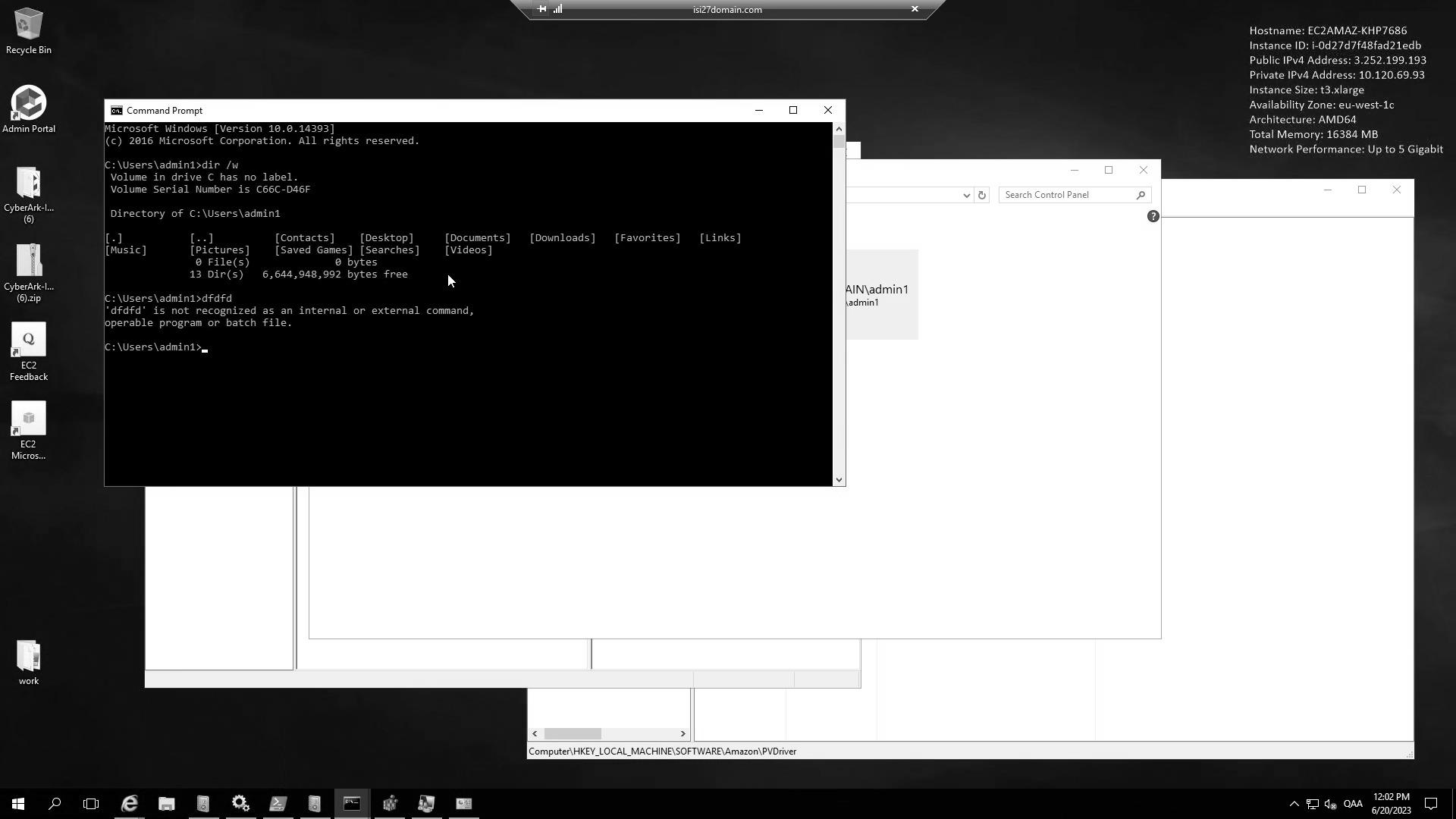This screenshot has width=1456, height=819.
Task: Click Command Prompt scrollbar down arrow
Action: pos(839,479)
